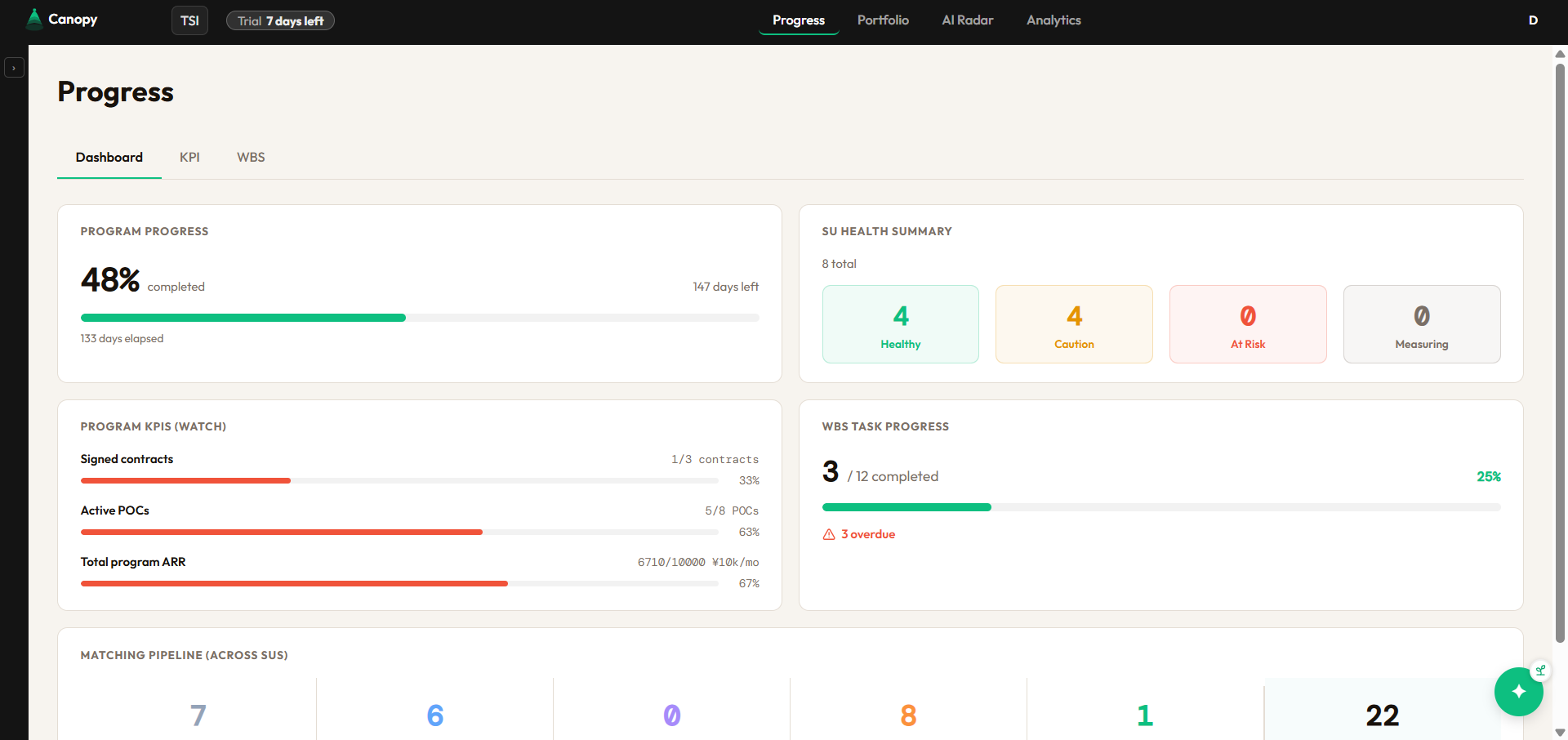Click the vertical scrollbar thumb

coord(1560,353)
